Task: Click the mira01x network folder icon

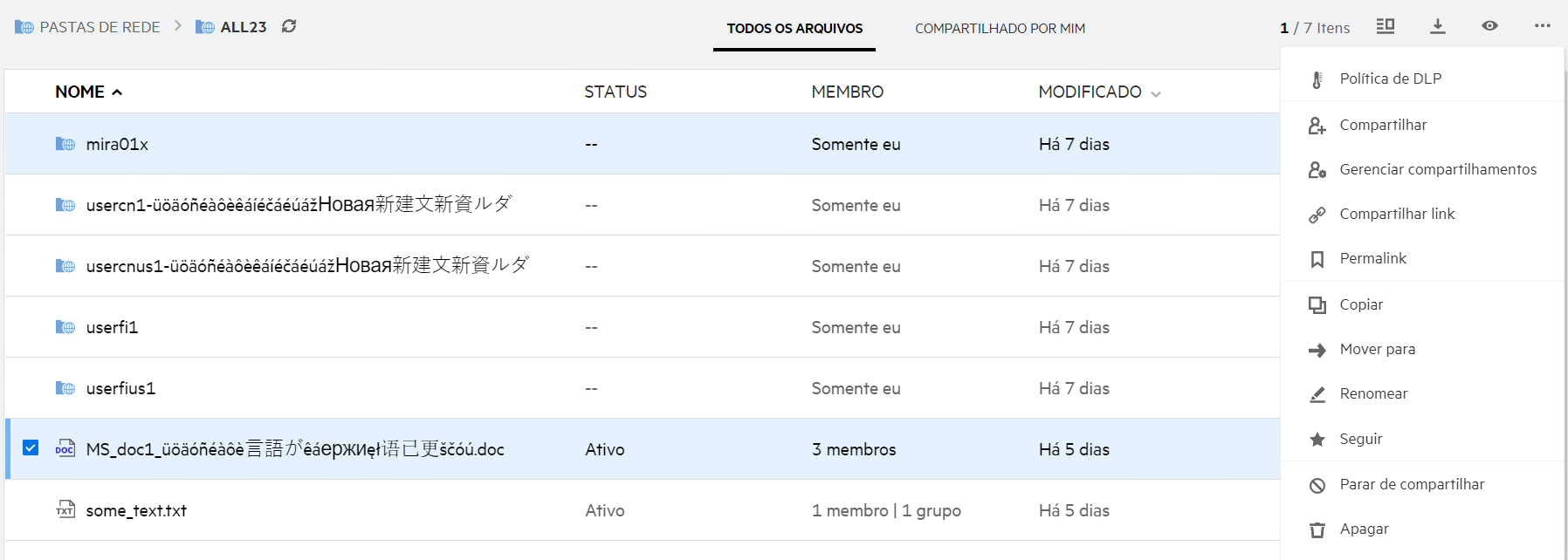Action: pos(65,144)
